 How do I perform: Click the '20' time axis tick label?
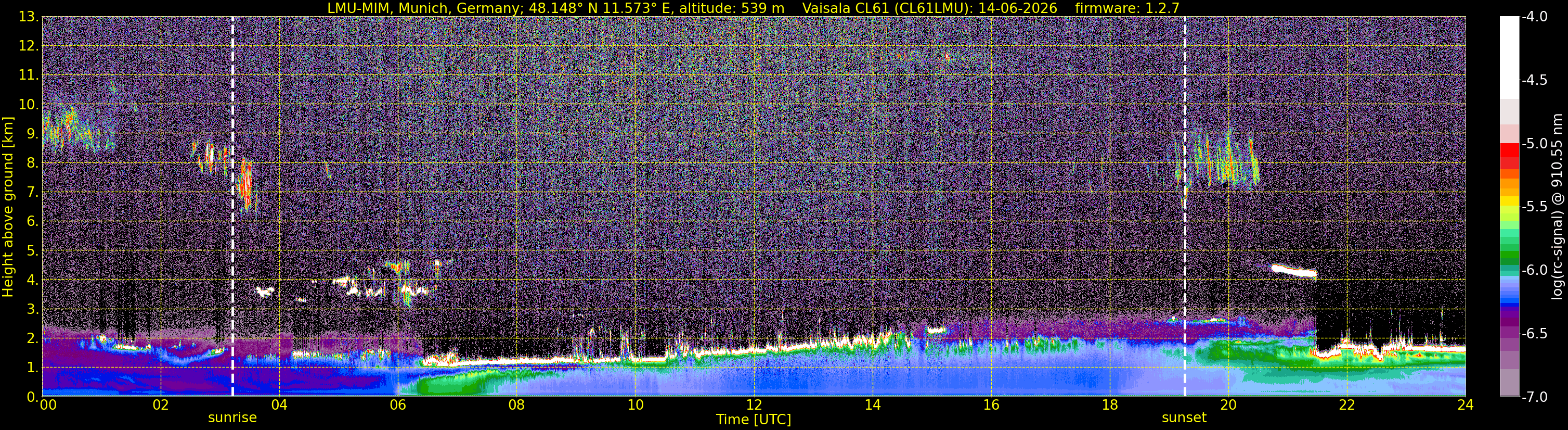click(1228, 405)
